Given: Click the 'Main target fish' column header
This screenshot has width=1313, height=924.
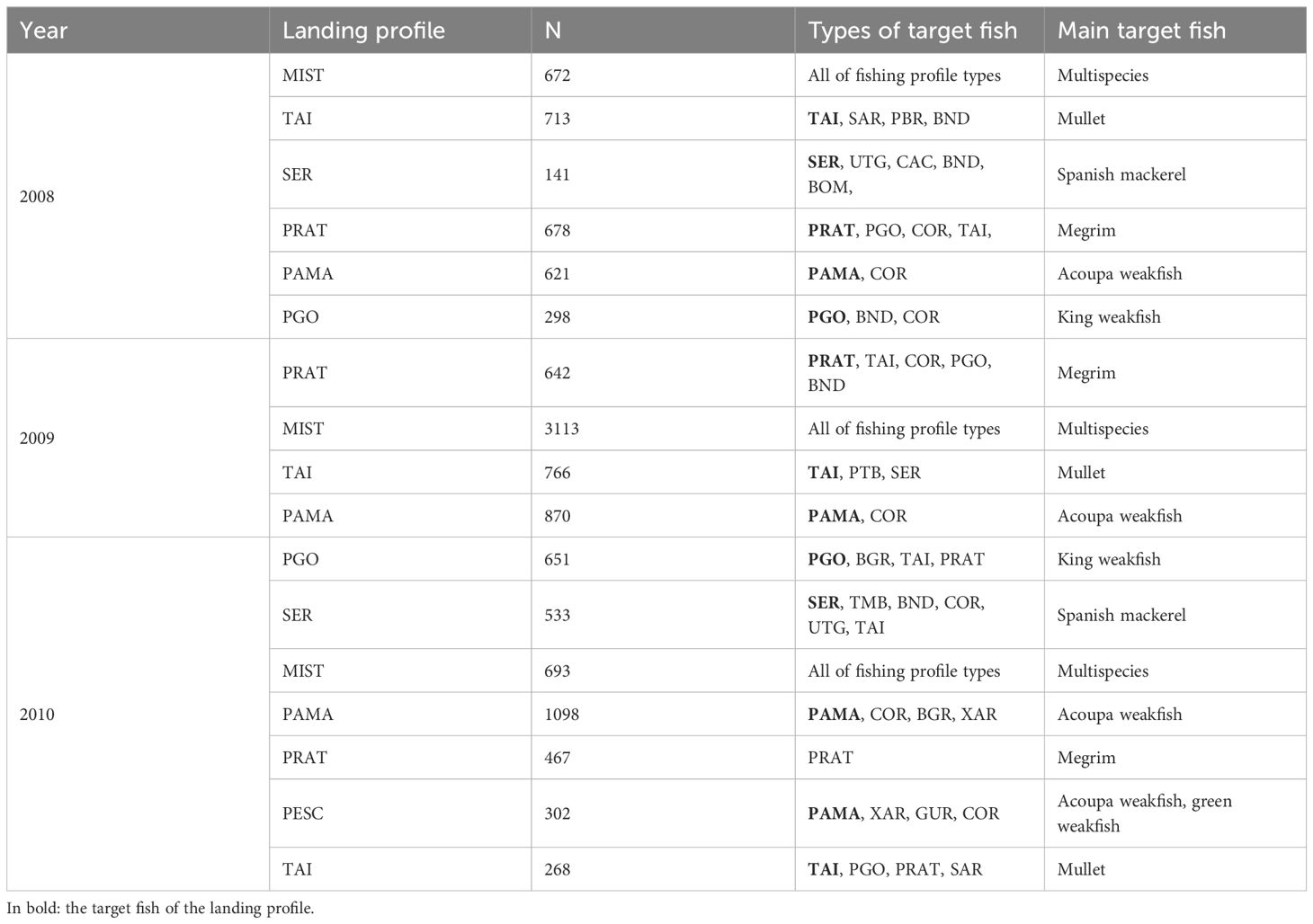Looking at the screenshot, I should 1141,31.
